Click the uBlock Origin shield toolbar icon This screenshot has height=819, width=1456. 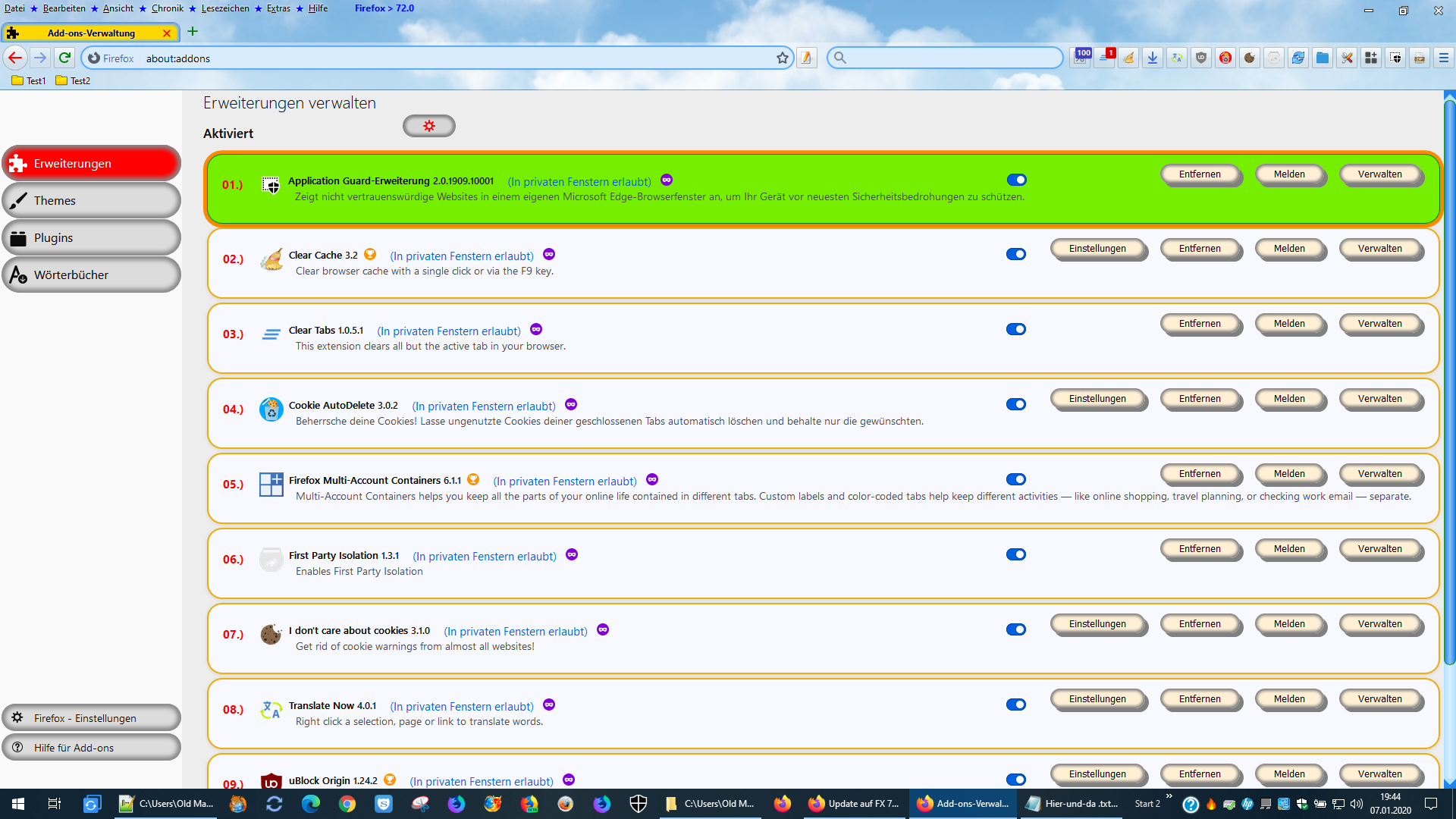pyautogui.click(x=1201, y=58)
